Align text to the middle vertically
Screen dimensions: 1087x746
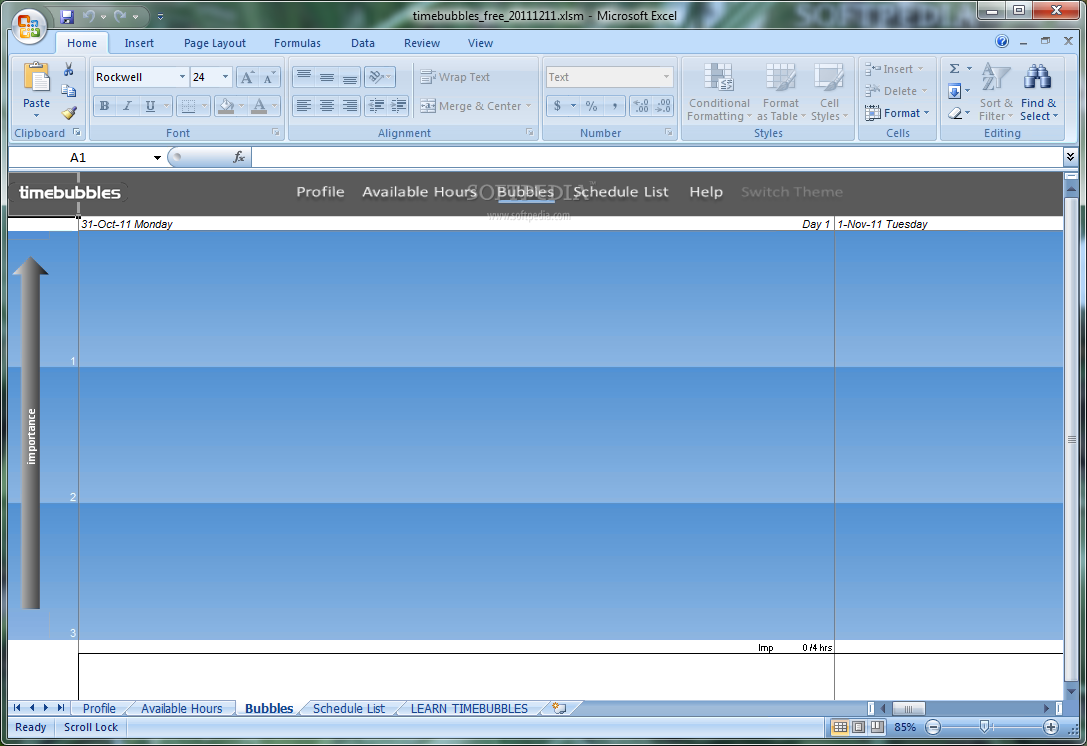[x=327, y=77]
